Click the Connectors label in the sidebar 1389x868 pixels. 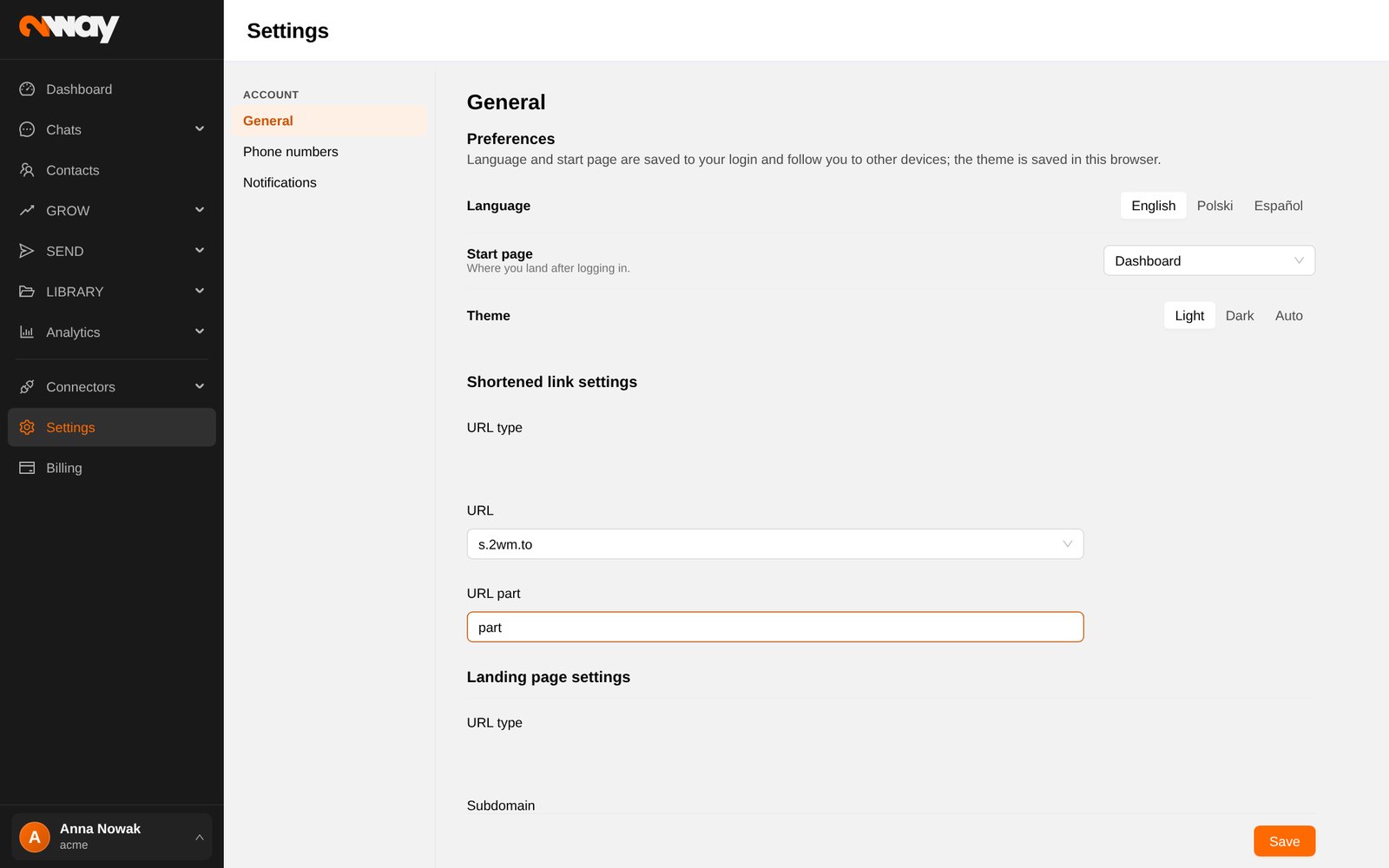point(81,387)
